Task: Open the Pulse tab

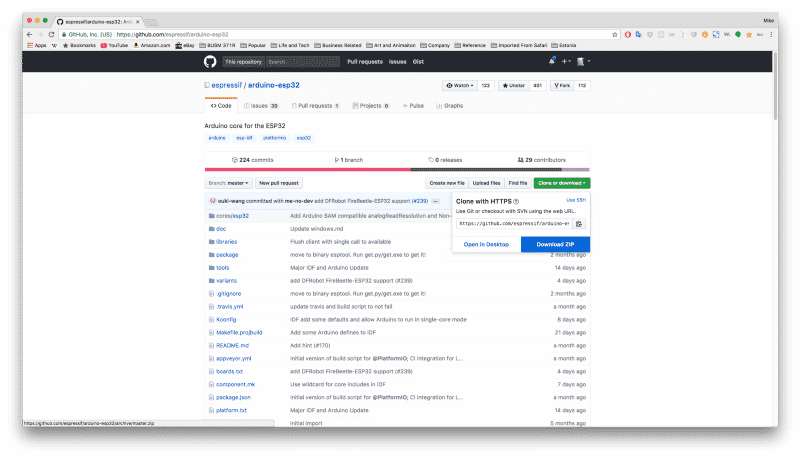Action: coord(413,106)
